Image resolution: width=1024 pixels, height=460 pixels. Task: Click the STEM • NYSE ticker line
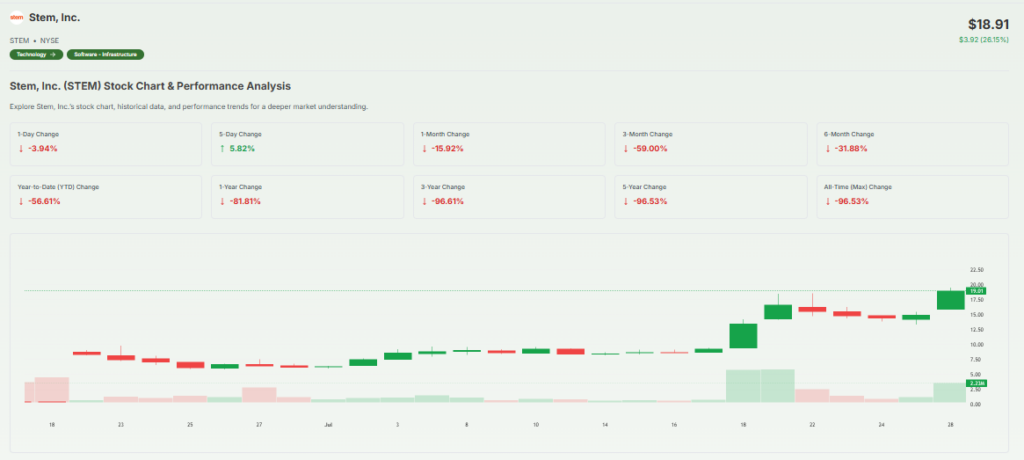tap(34, 41)
